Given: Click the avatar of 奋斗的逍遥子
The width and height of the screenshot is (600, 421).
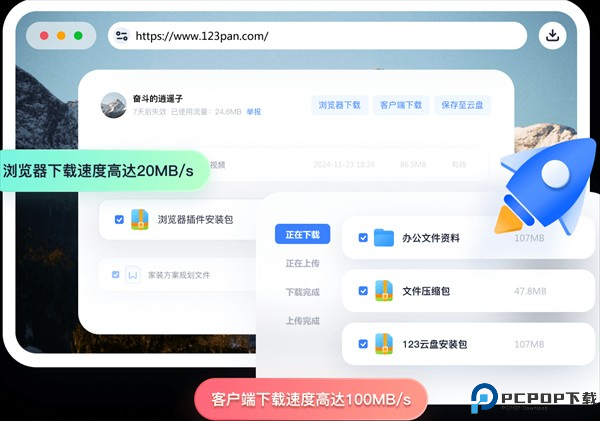Looking at the screenshot, I should tap(114, 105).
